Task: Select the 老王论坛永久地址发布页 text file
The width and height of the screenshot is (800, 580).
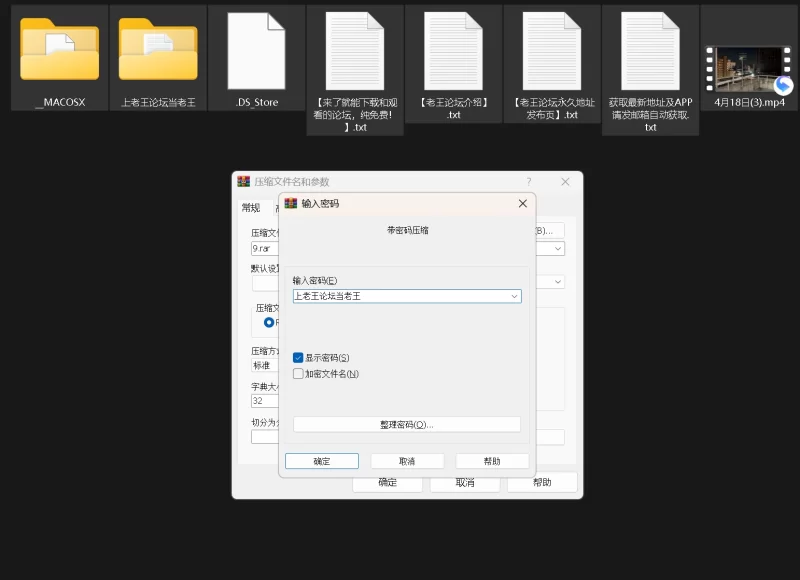Action: (552, 52)
